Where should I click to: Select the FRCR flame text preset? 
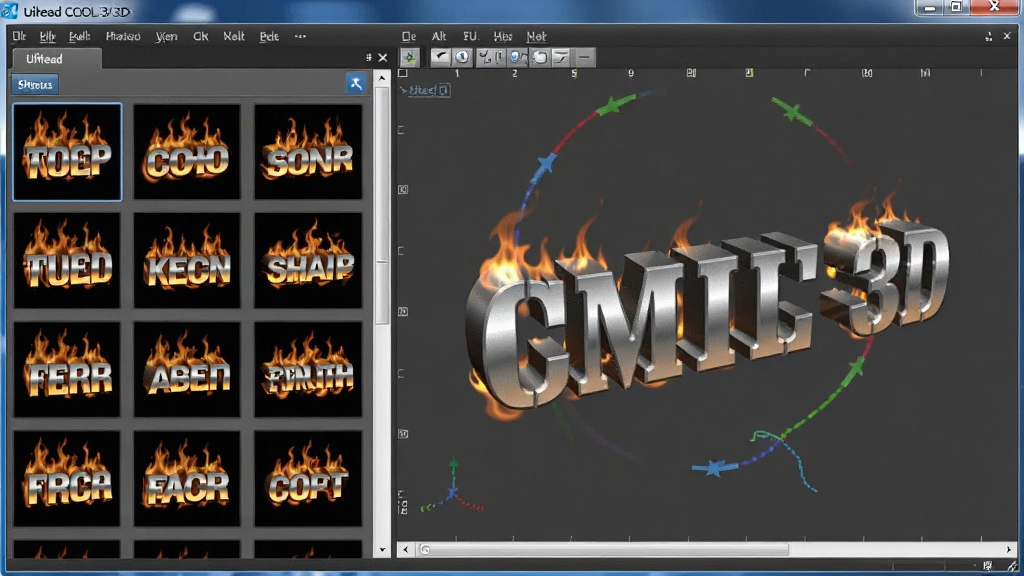[x=67, y=478]
